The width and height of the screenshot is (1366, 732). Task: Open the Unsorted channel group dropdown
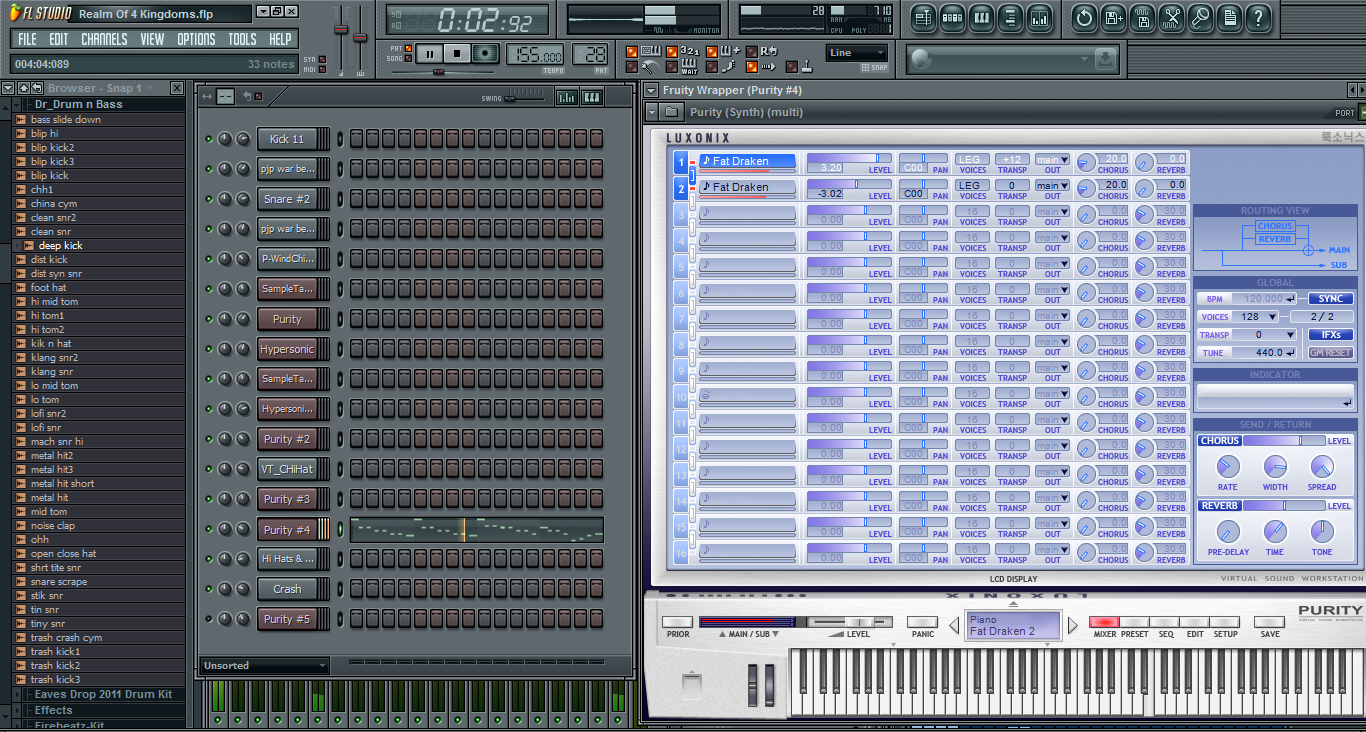(x=264, y=665)
